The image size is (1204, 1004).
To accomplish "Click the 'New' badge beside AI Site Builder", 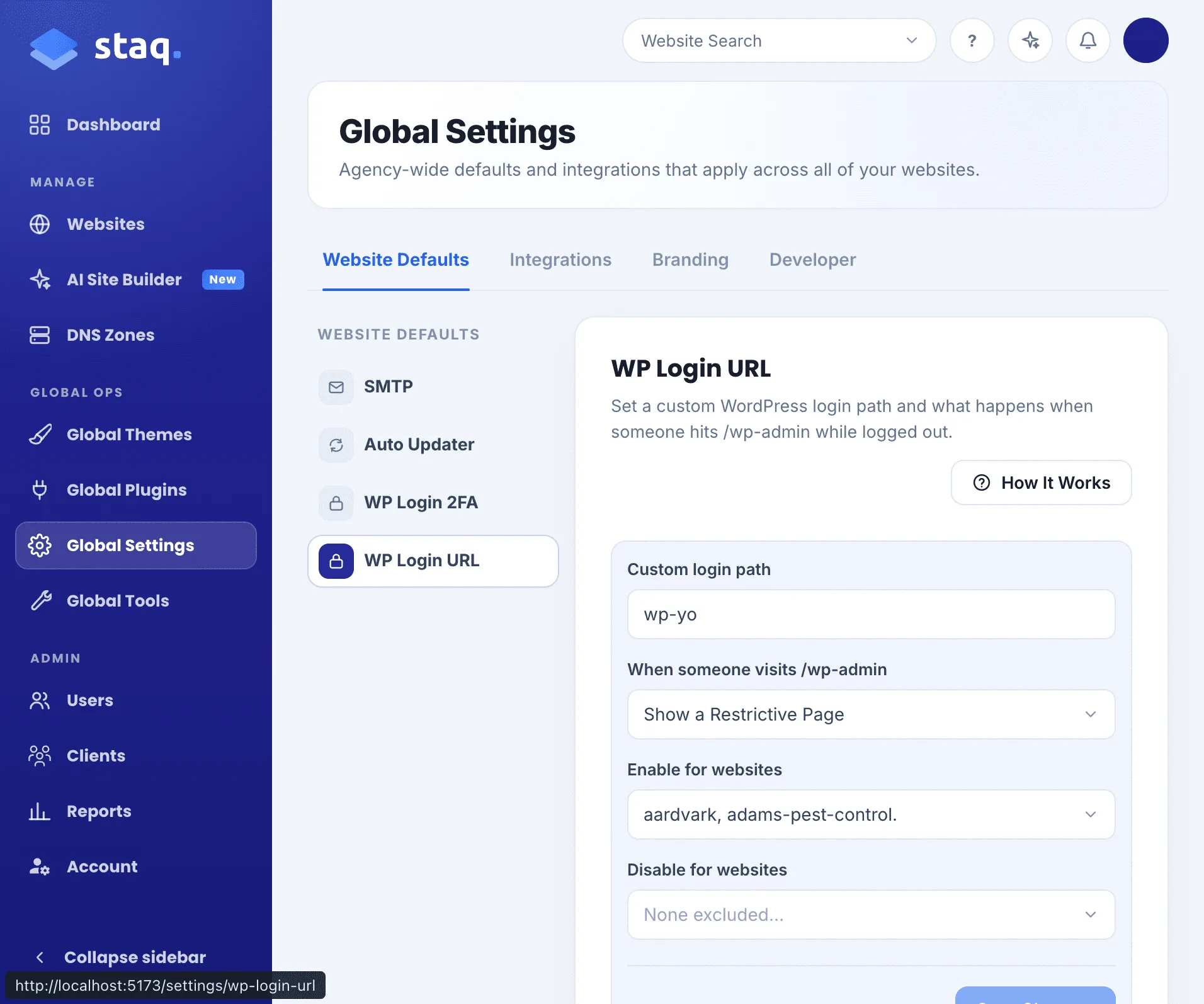I will pyautogui.click(x=223, y=280).
